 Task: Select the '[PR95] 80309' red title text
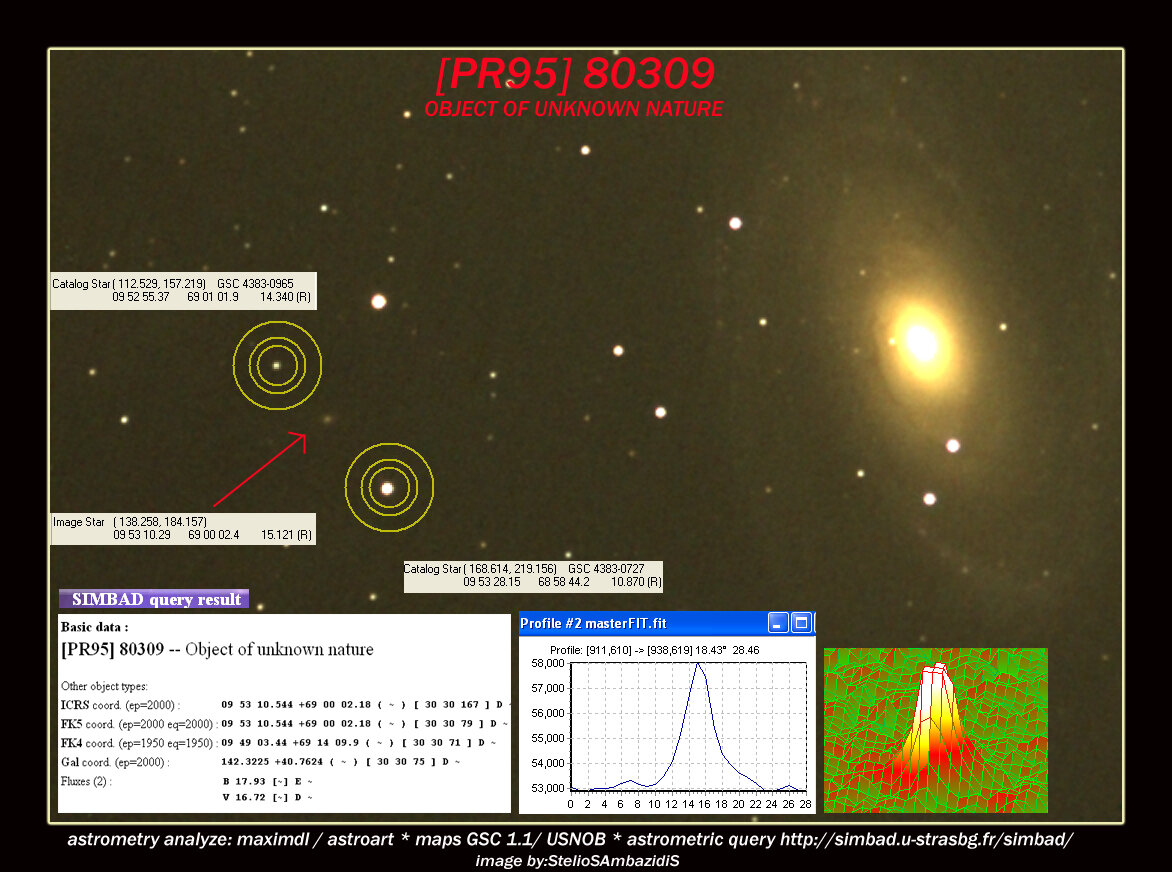[x=575, y=73]
